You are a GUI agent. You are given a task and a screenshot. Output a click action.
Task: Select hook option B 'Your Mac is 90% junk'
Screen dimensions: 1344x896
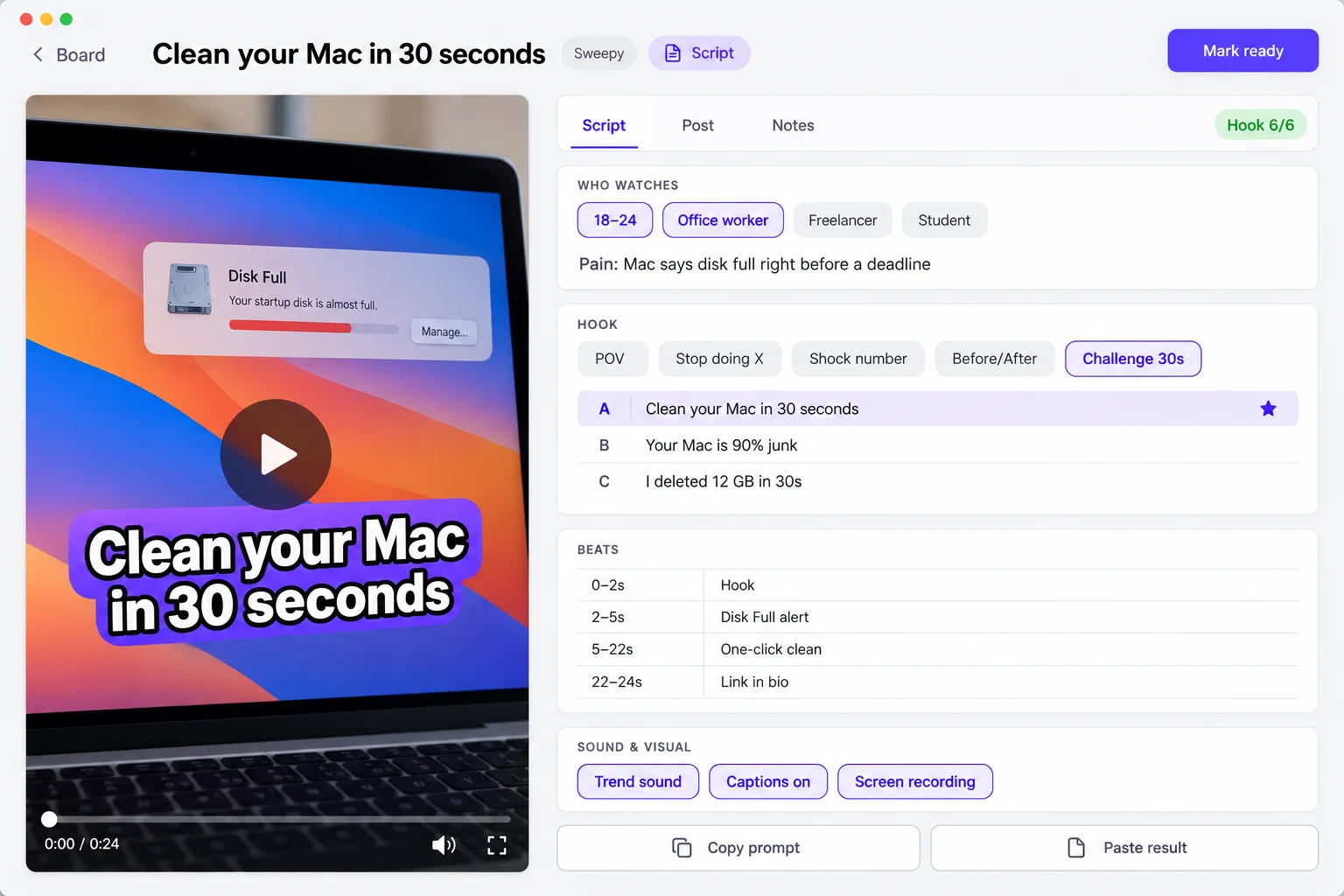pyautogui.click(x=938, y=445)
